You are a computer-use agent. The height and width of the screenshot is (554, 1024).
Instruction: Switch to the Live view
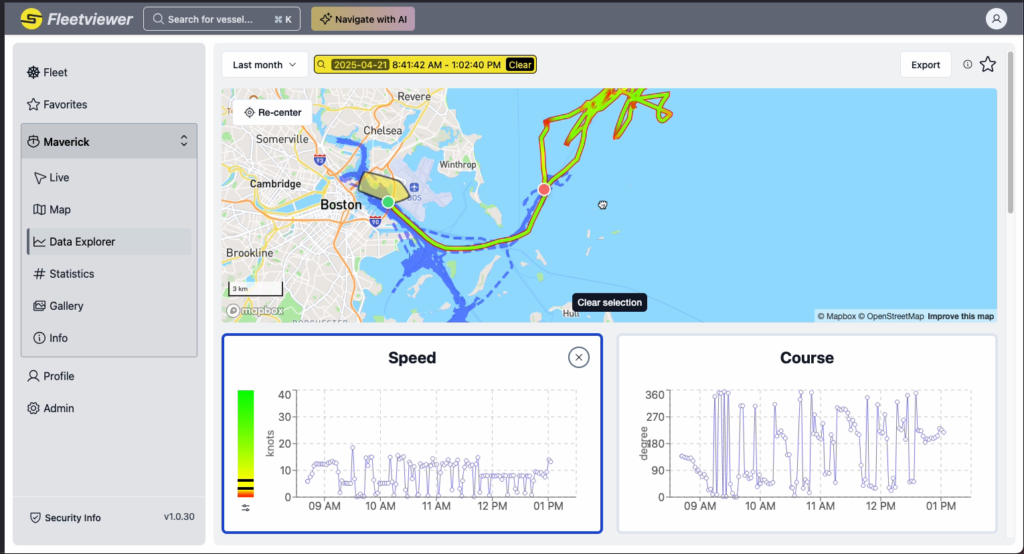tap(59, 178)
